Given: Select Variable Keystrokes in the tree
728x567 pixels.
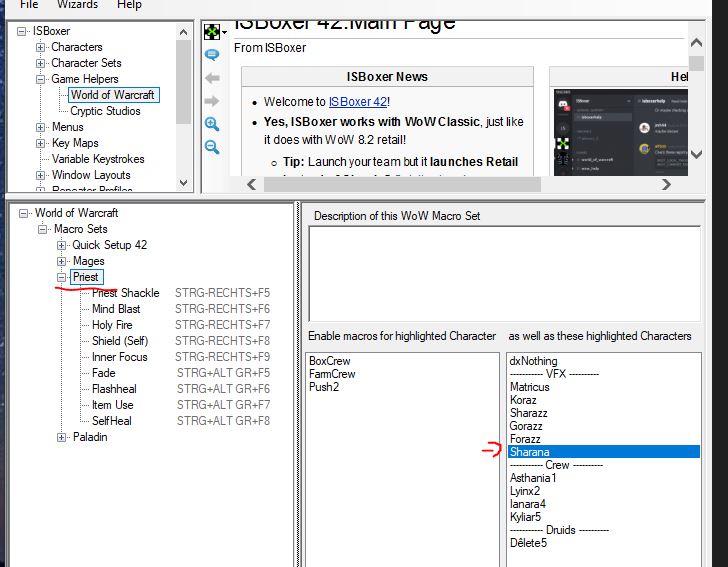Looking at the screenshot, I should coord(98,159).
